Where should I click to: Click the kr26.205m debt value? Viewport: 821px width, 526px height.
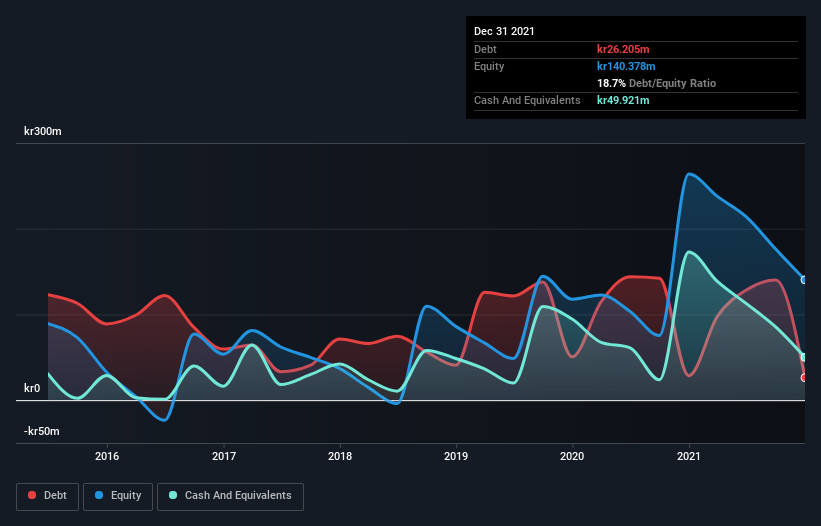[623, 49]
